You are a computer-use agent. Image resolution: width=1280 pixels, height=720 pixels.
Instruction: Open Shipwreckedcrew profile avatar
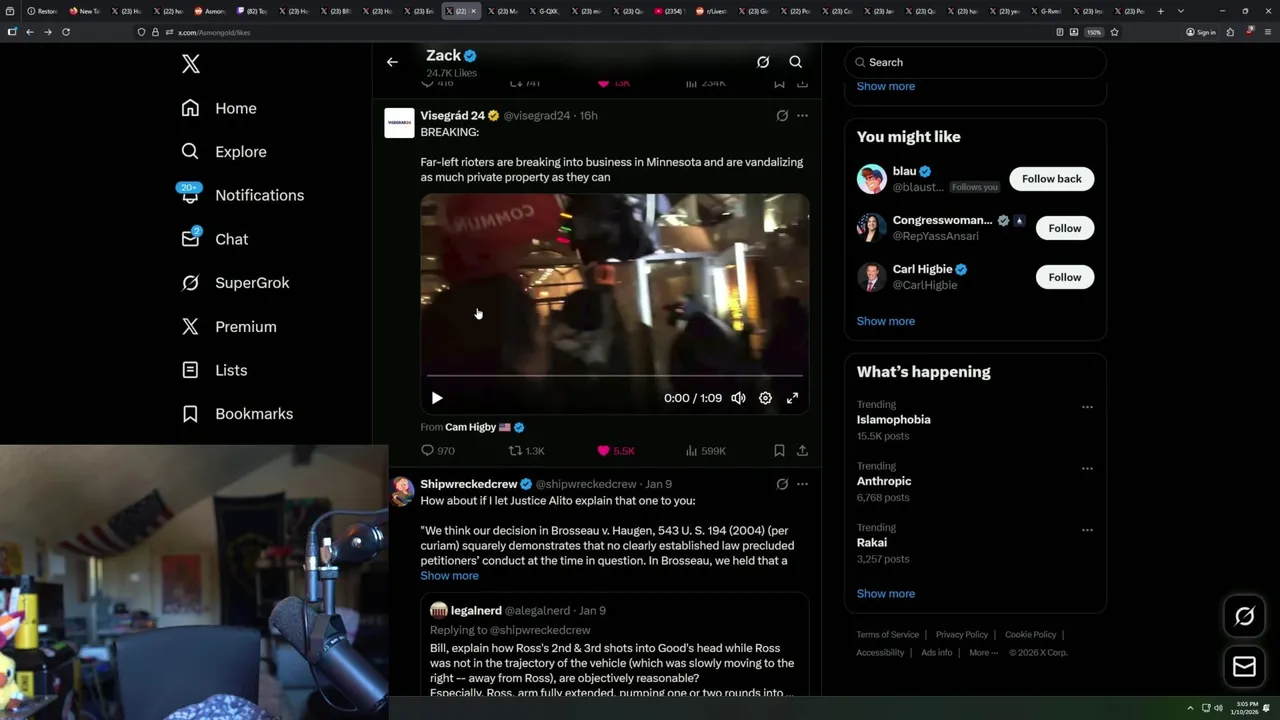(x=402, y=491)
